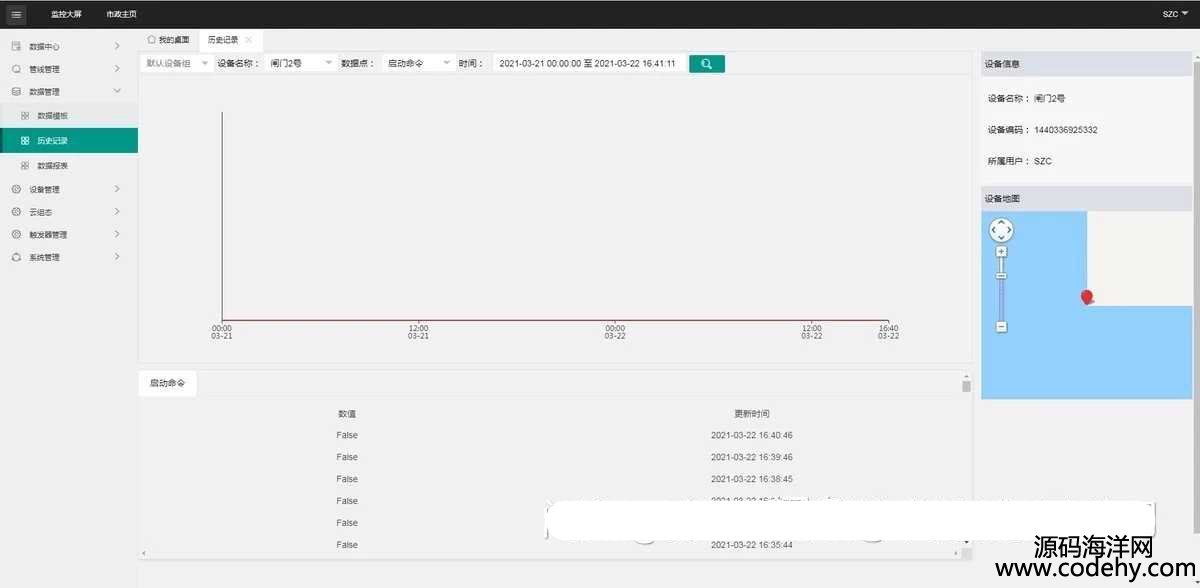Expand the 系统管理 menu chevron
Image resolution: width=1200 pixels, height=588 pixels.
(117, 257)
